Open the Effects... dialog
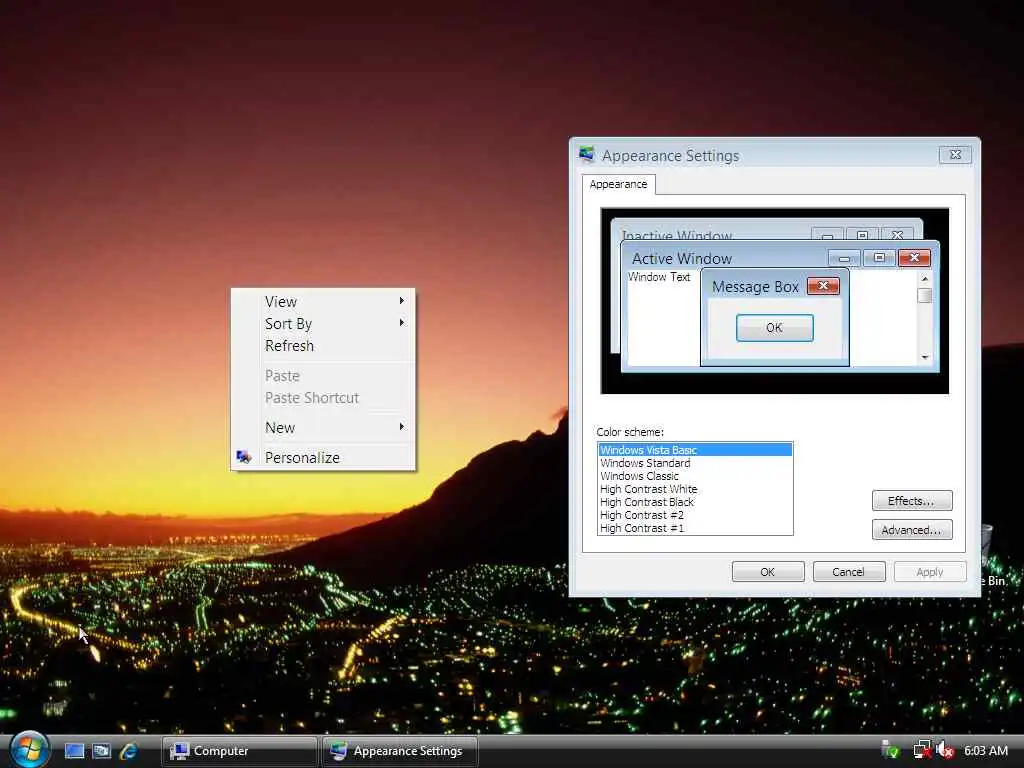This screenshot has width=1024, height=768. [912, 501]
